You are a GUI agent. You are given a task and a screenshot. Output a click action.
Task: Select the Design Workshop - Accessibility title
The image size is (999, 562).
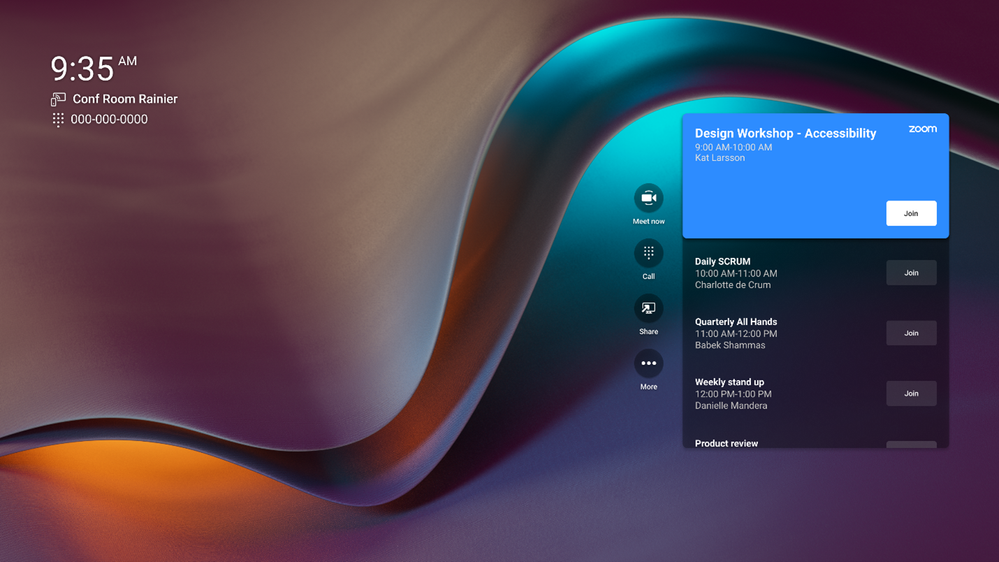(786, 133)
